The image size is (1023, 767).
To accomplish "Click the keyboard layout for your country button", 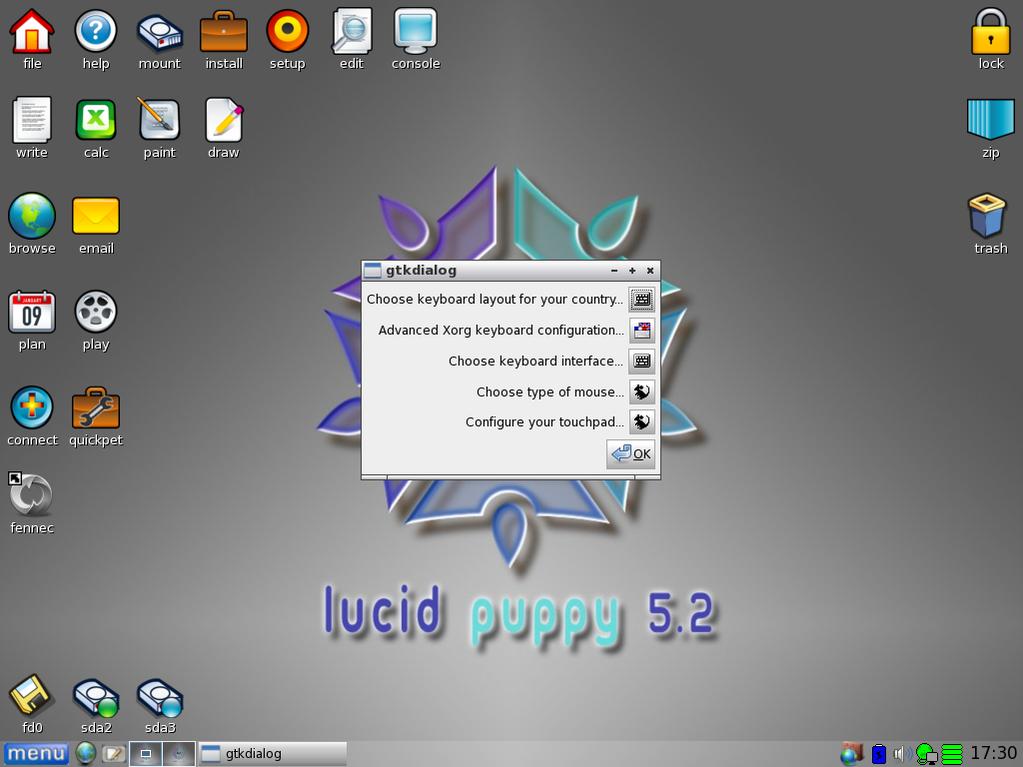I will (642, 299).
